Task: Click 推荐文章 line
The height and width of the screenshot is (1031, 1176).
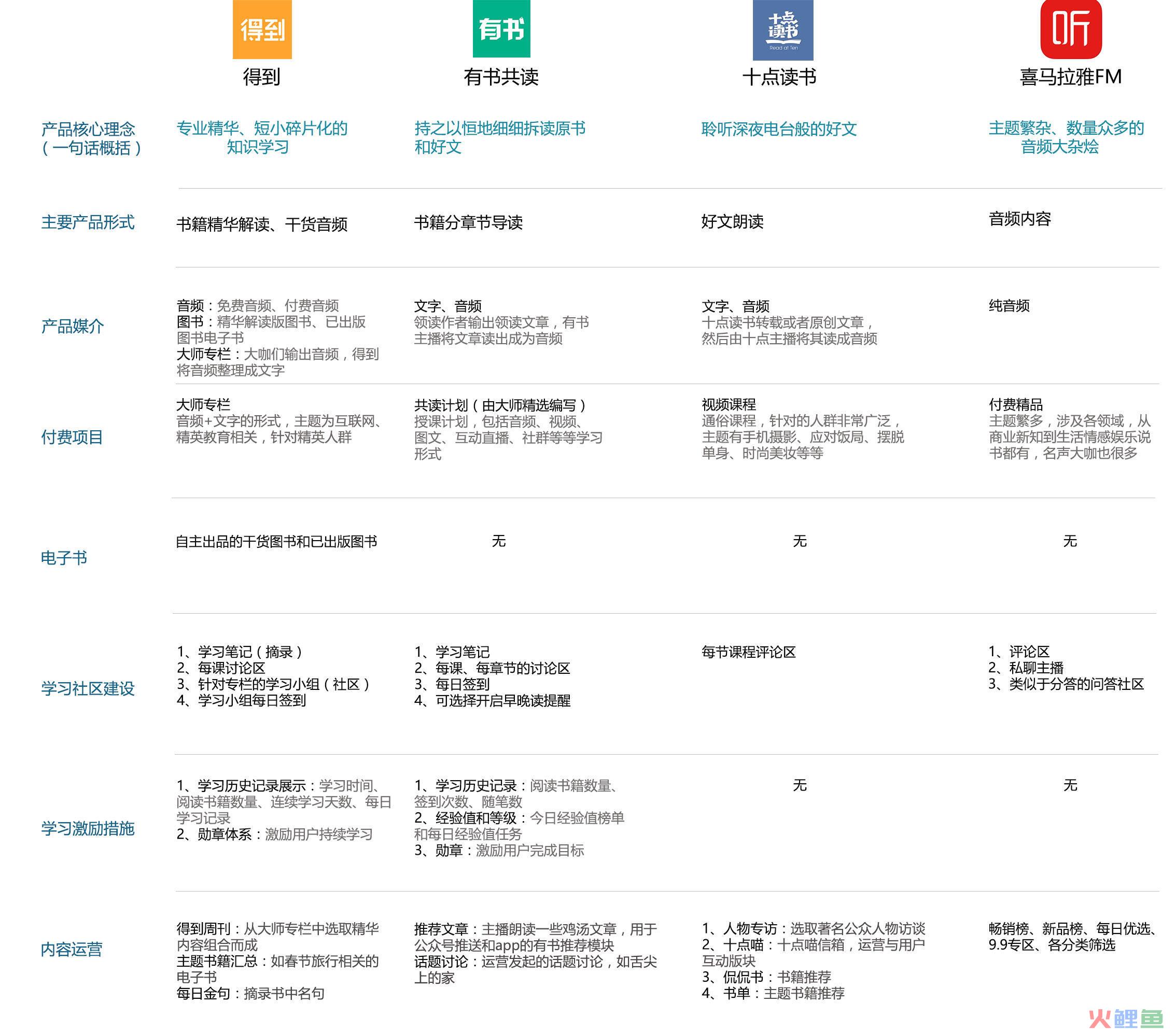Action: tap(535, 929)
